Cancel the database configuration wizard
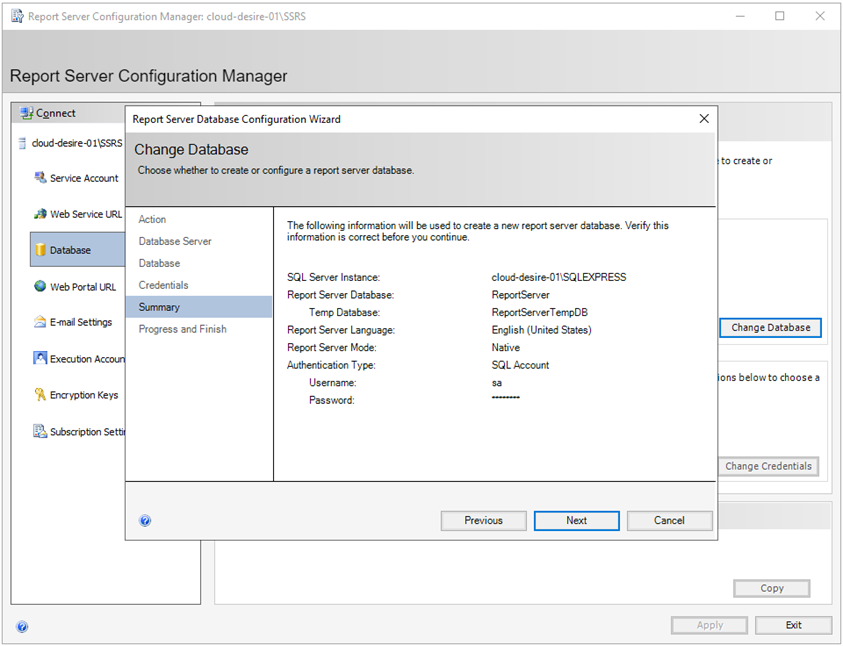The height and width of the screenshot is (646, 843). pos(669,521)
